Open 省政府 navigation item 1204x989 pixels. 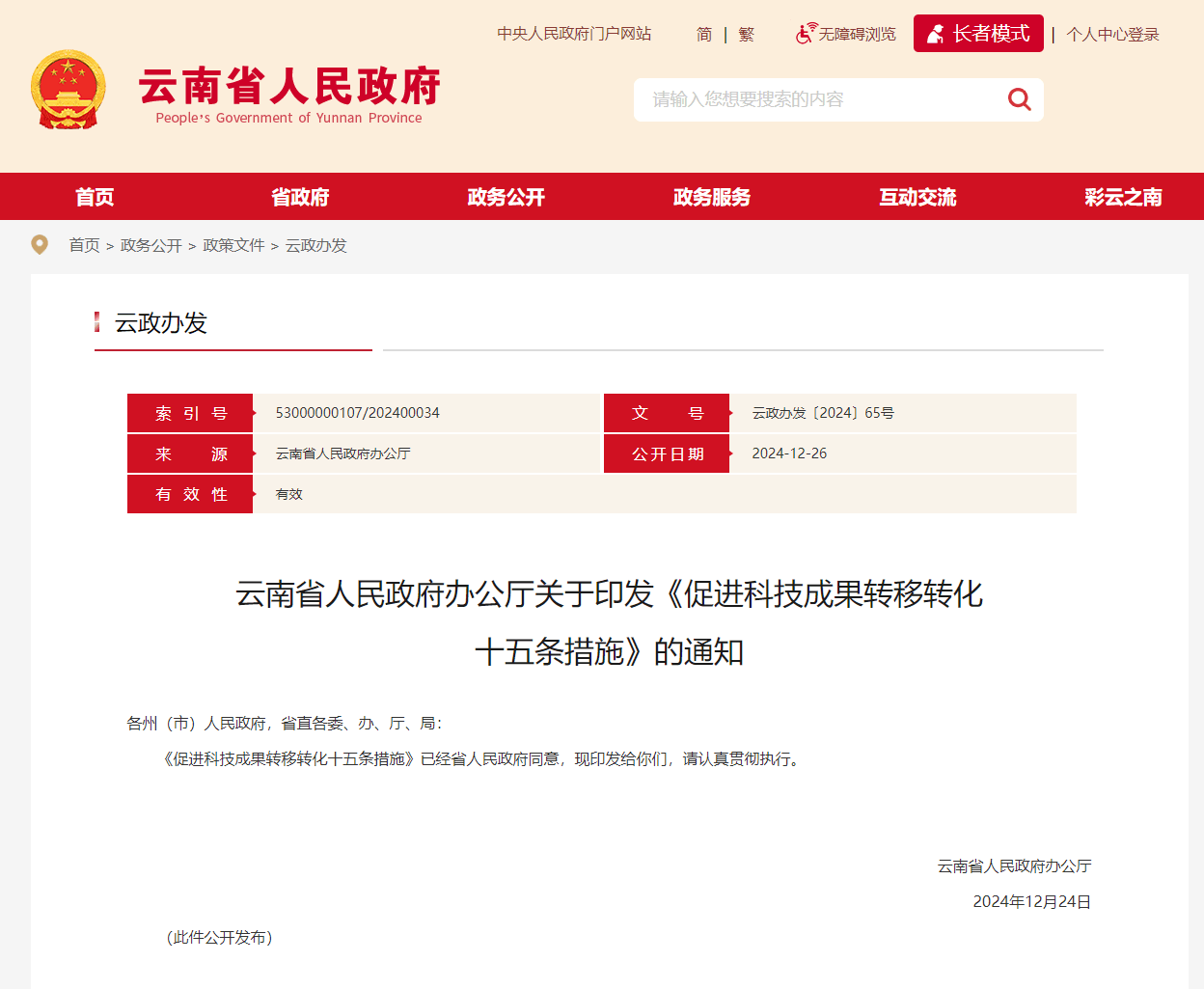coord(300,197)
